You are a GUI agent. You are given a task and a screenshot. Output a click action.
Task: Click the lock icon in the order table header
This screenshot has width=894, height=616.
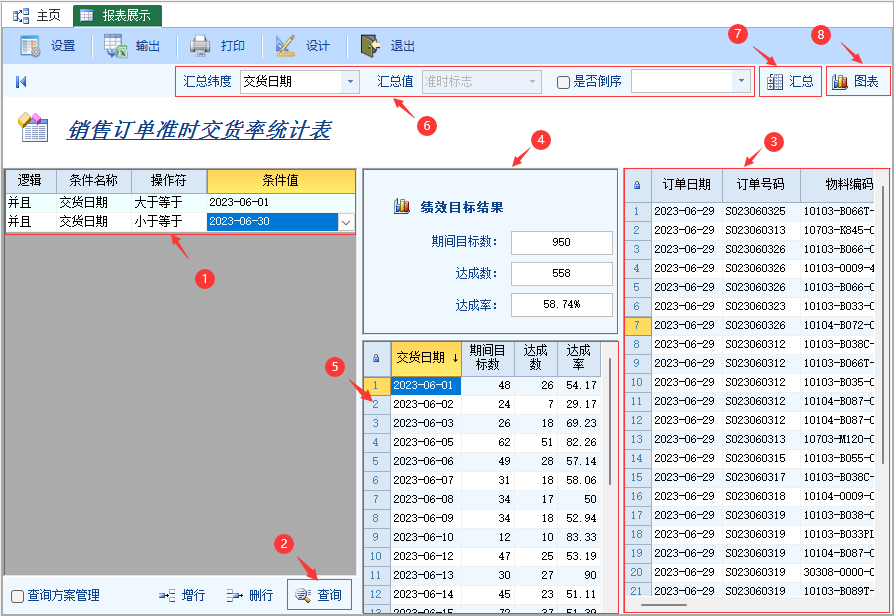point(637,185)
